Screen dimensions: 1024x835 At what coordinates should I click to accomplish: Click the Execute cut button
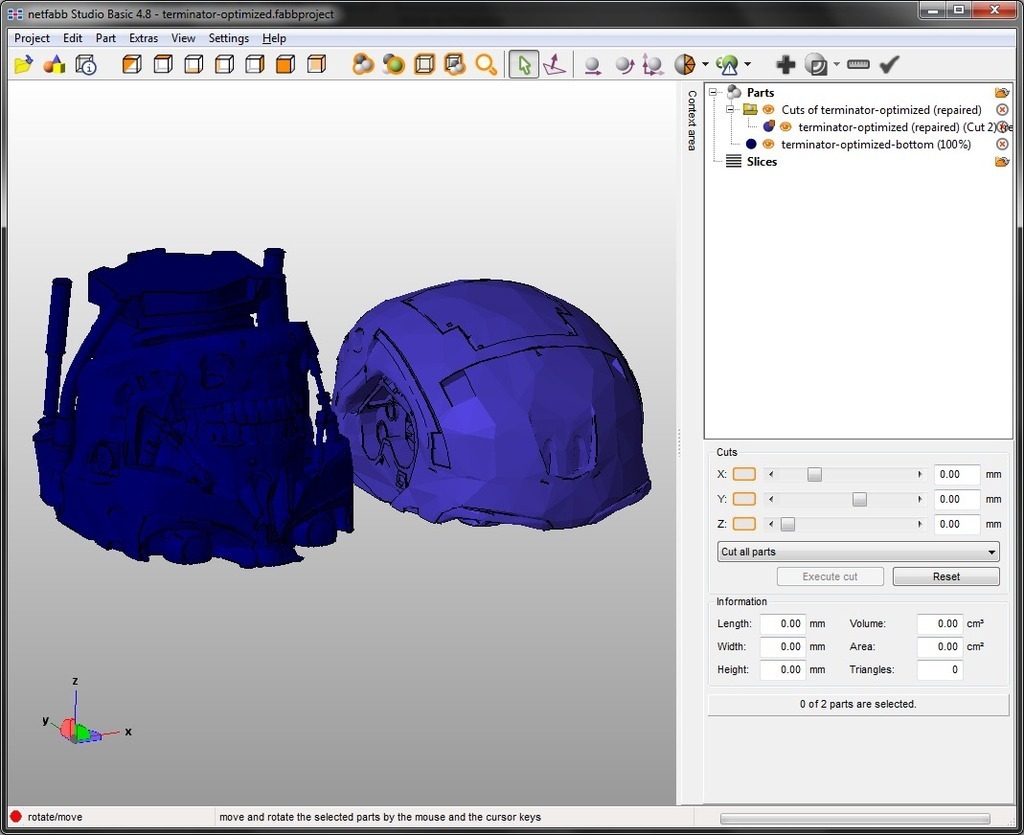[x=830, y=576]
